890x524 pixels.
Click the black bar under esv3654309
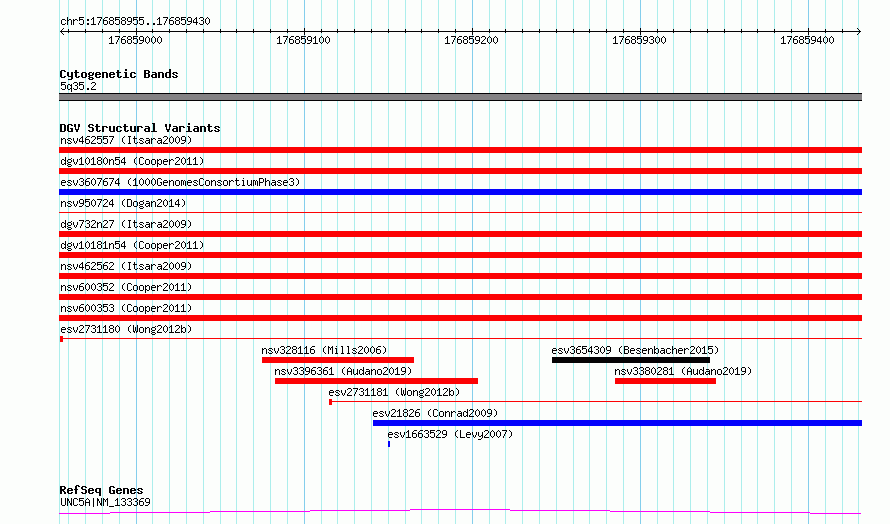click(631, 360)
